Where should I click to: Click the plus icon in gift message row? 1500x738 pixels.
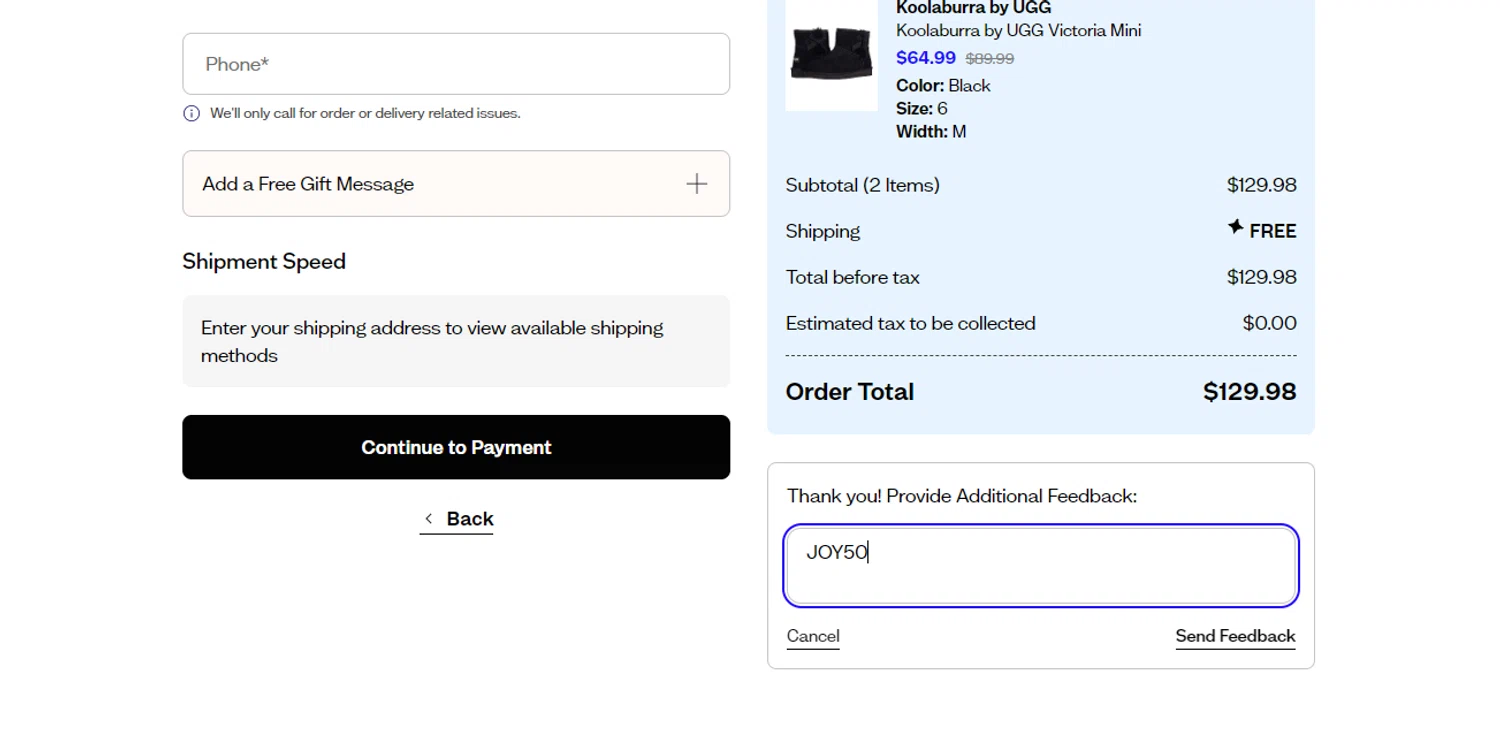point(696,184)
